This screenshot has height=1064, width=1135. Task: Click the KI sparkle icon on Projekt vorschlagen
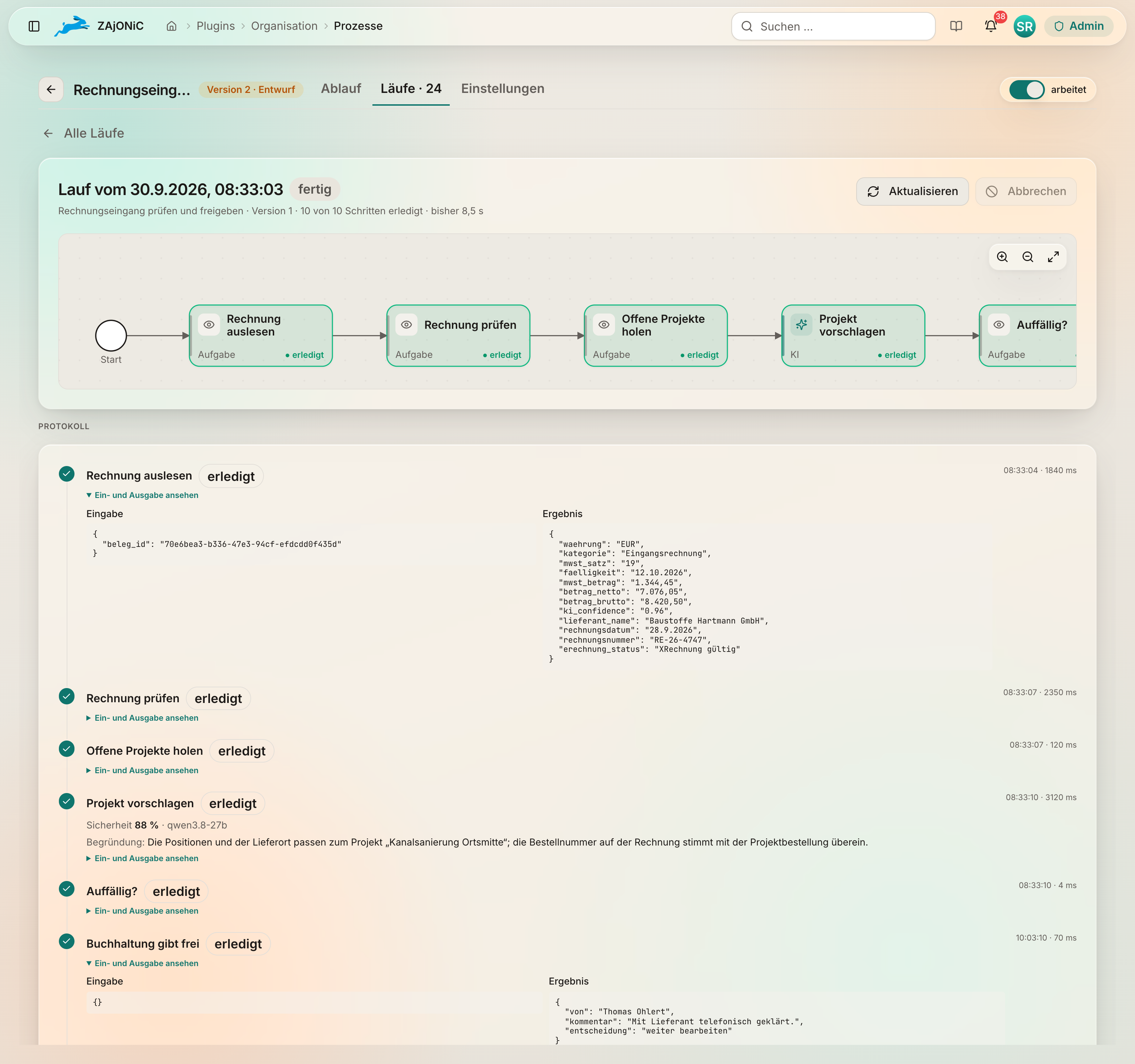[x=802, y=325]
